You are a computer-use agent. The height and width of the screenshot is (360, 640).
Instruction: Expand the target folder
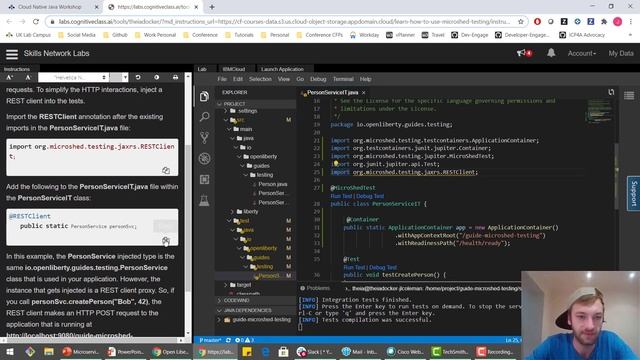point(226,285)
